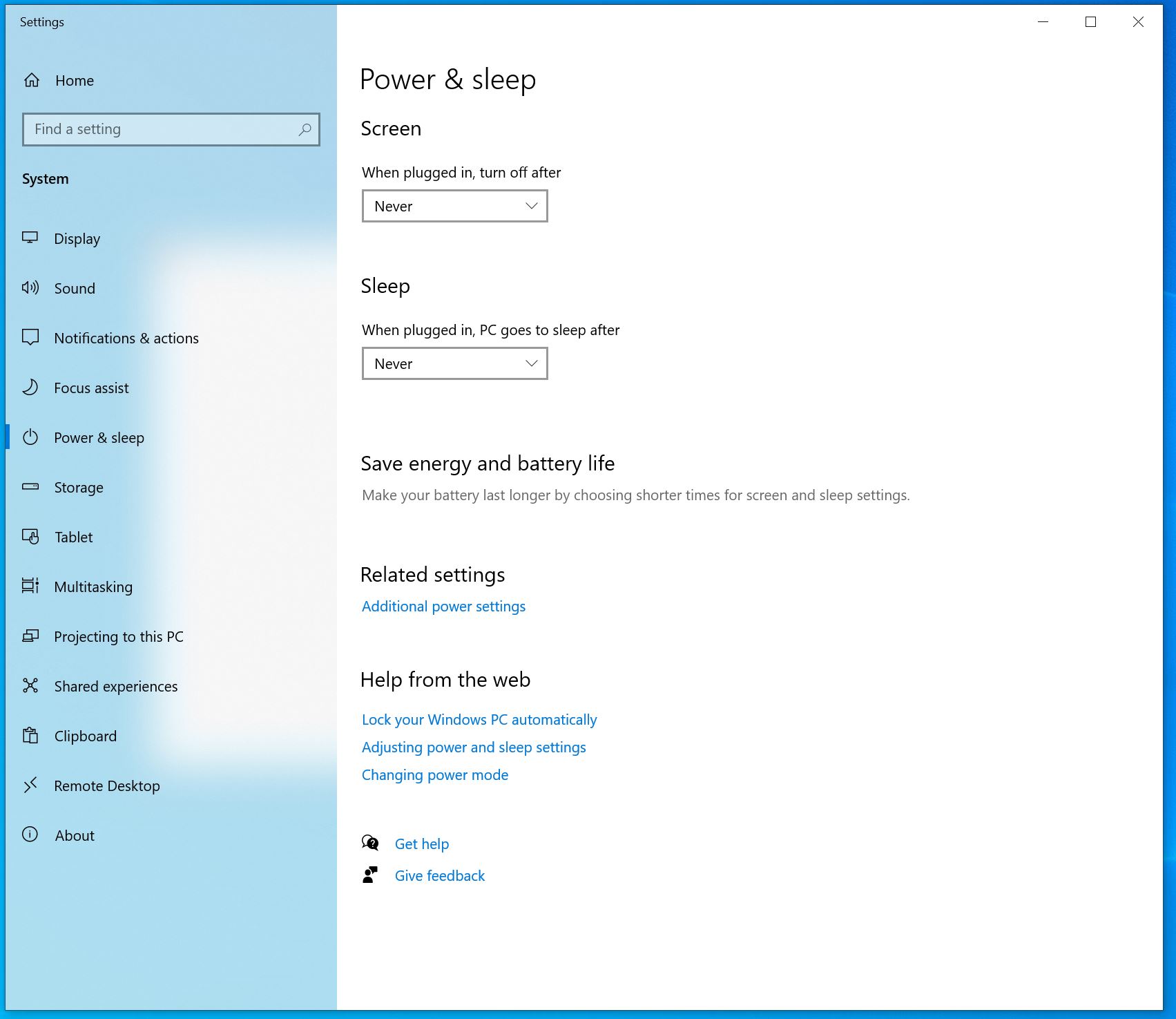1176x1019 pixels.
Task: Click the Home house icon
Action: point(32,80)
